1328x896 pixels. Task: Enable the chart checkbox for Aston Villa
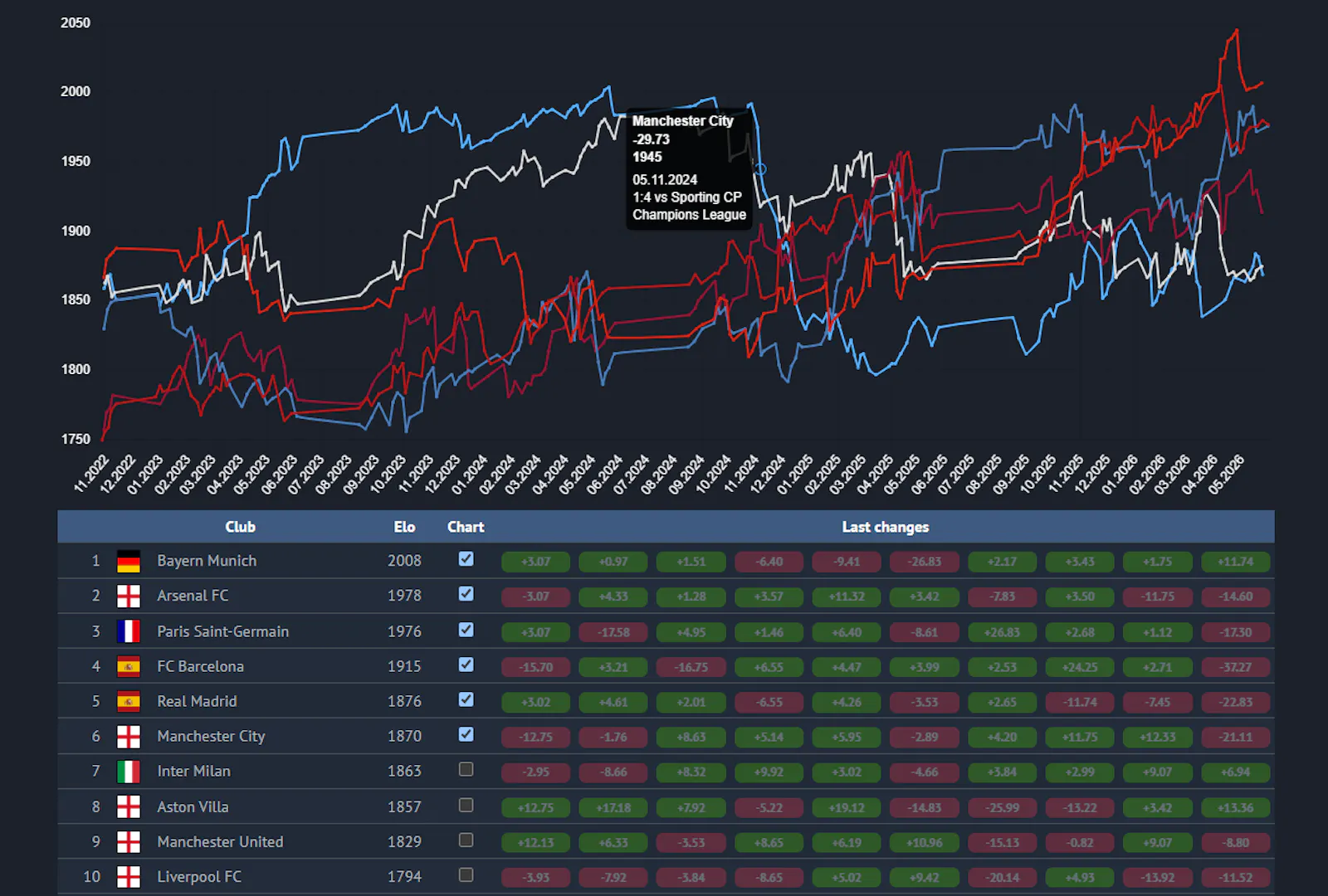466,805
